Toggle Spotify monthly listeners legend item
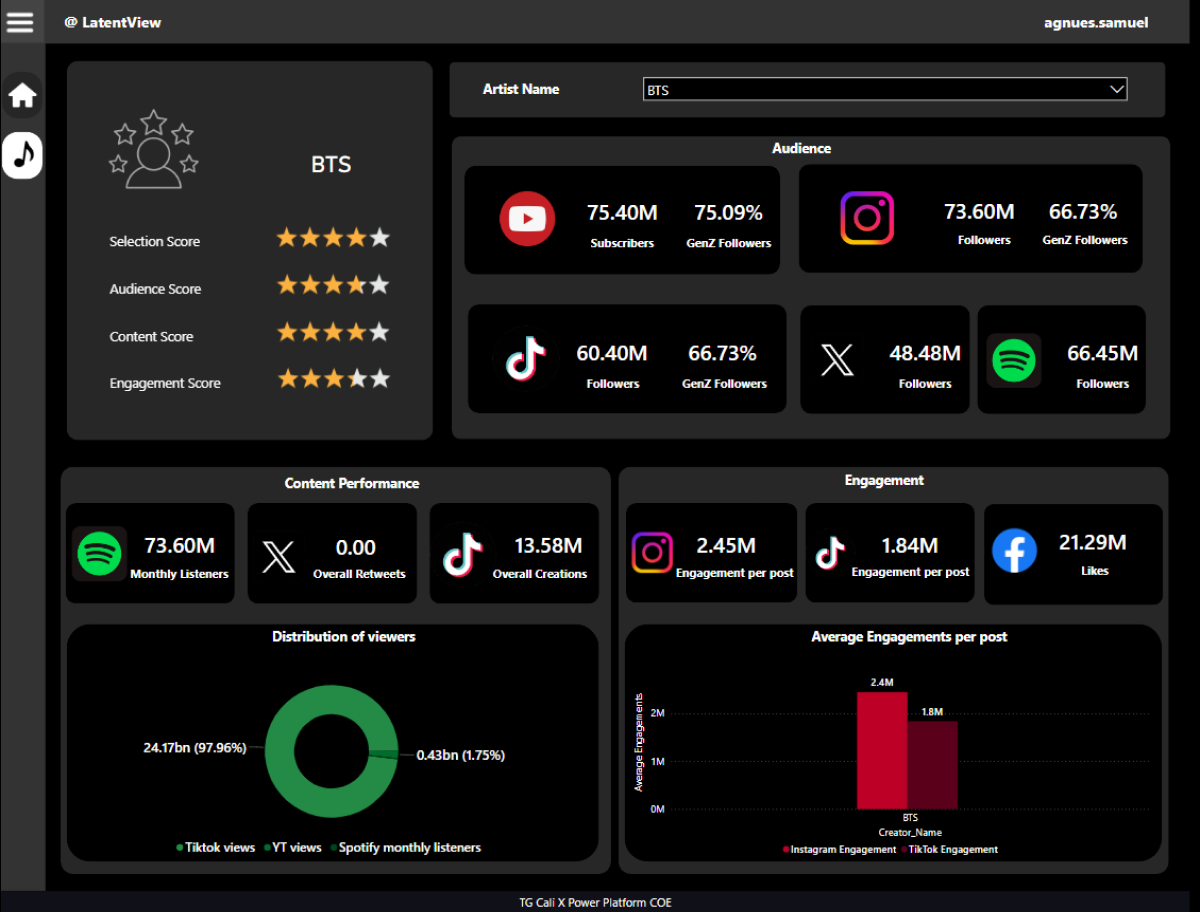Viewport: 1200px width, 912px height. click(405, 847)
